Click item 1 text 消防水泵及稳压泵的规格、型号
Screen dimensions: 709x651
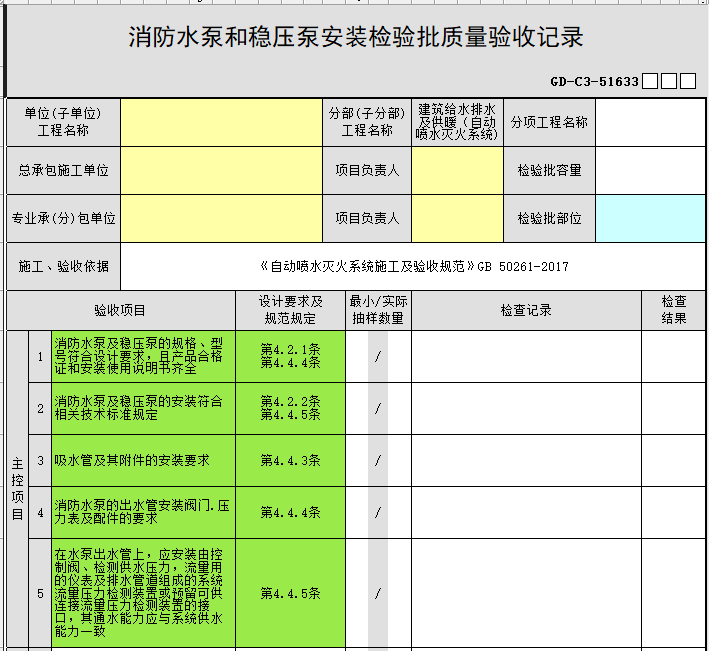pyautogui.click(x=143, y=356)
